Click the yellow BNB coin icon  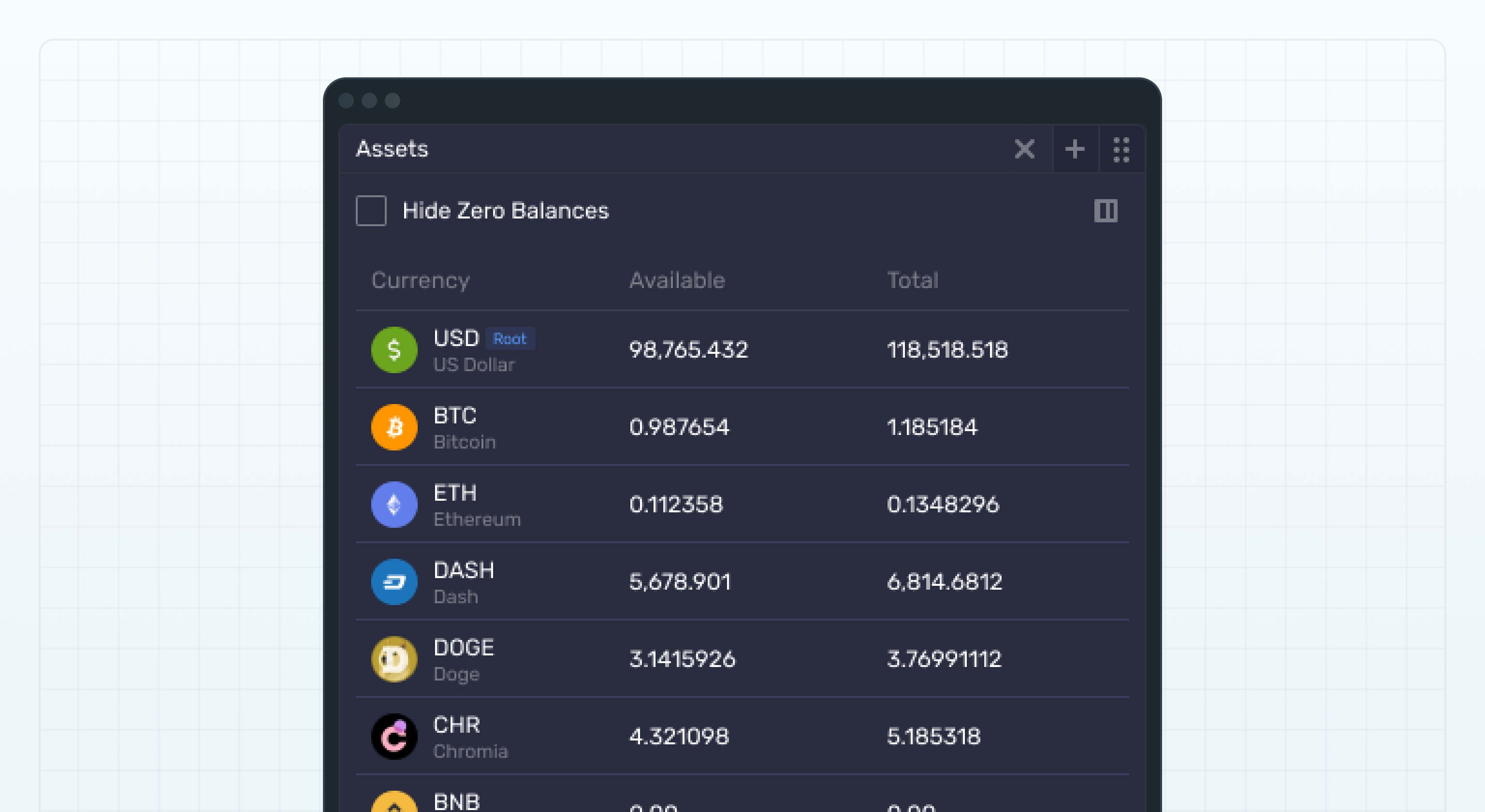(394, 802)
